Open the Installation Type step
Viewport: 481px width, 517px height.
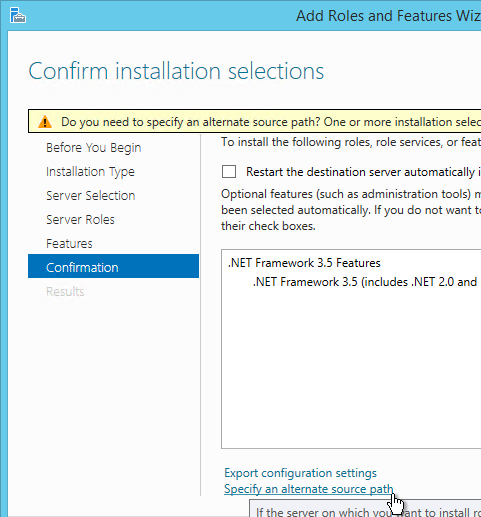90,172
